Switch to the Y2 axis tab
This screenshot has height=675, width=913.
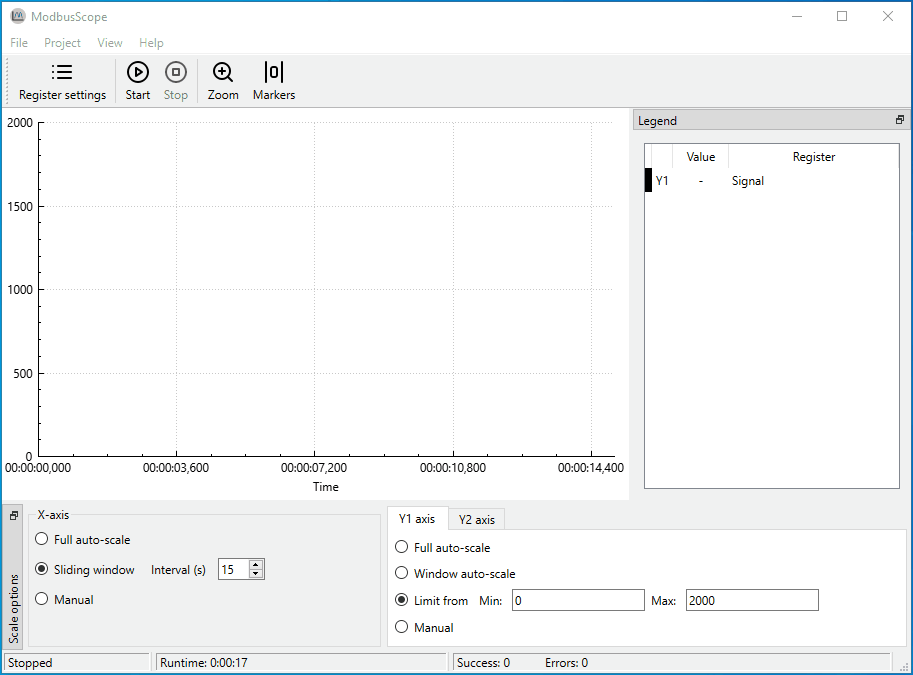pyautogui.click(x=477, y=519)
